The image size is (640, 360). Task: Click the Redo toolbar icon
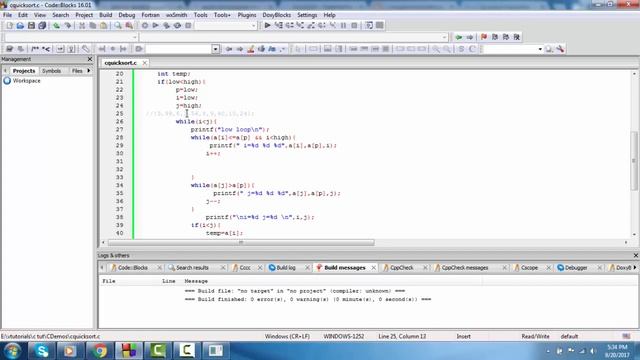(x=67, y=26)
